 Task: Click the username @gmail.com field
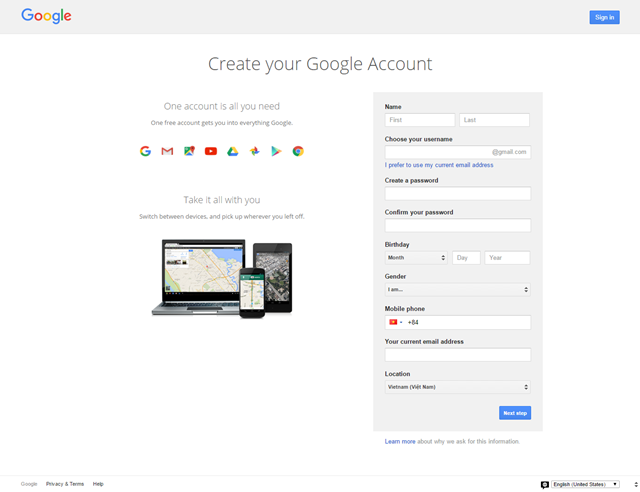458,152
